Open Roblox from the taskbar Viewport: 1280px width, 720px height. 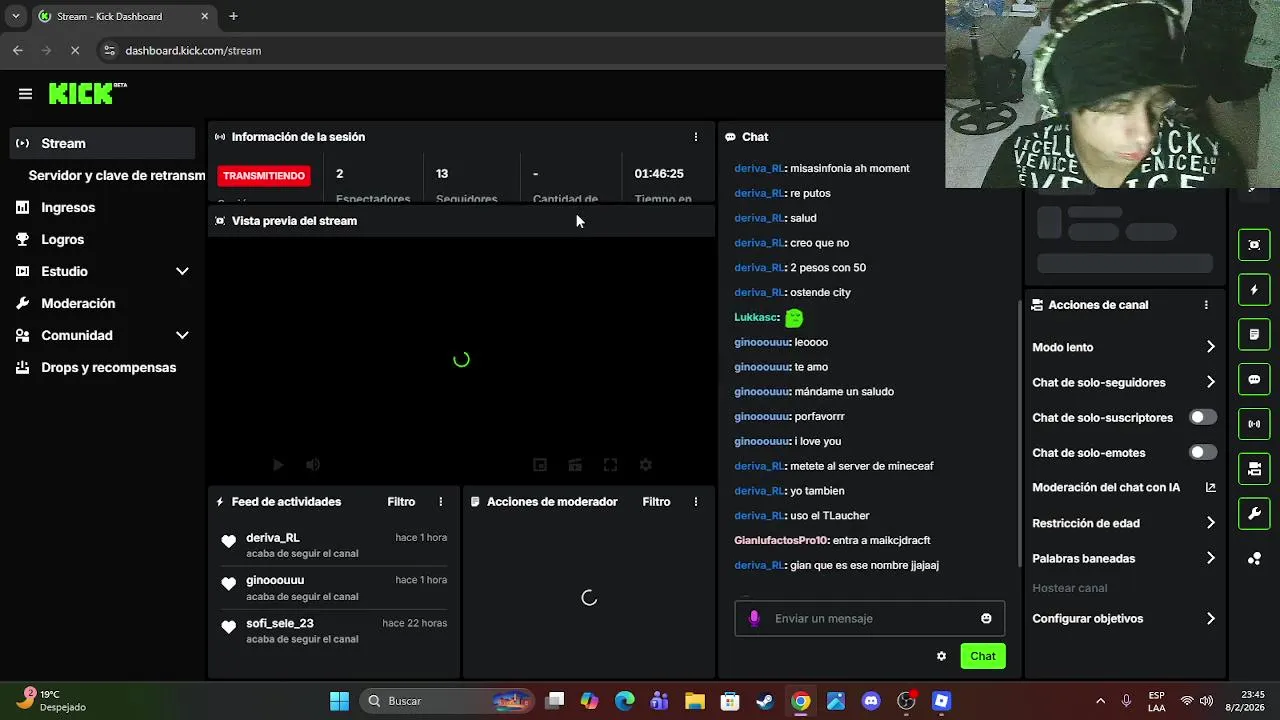coord(941,701)
